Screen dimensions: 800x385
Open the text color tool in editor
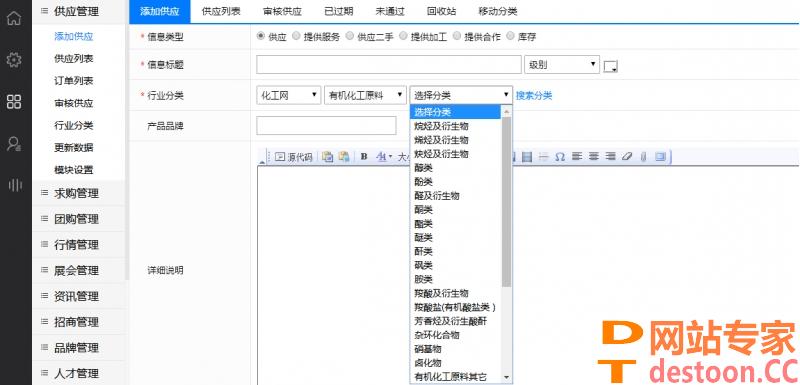point(383,157)
